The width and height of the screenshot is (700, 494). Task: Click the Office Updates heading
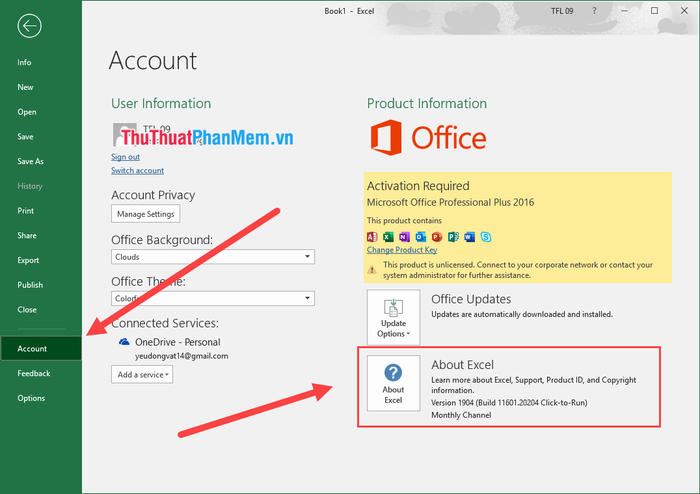pos(471,299)
